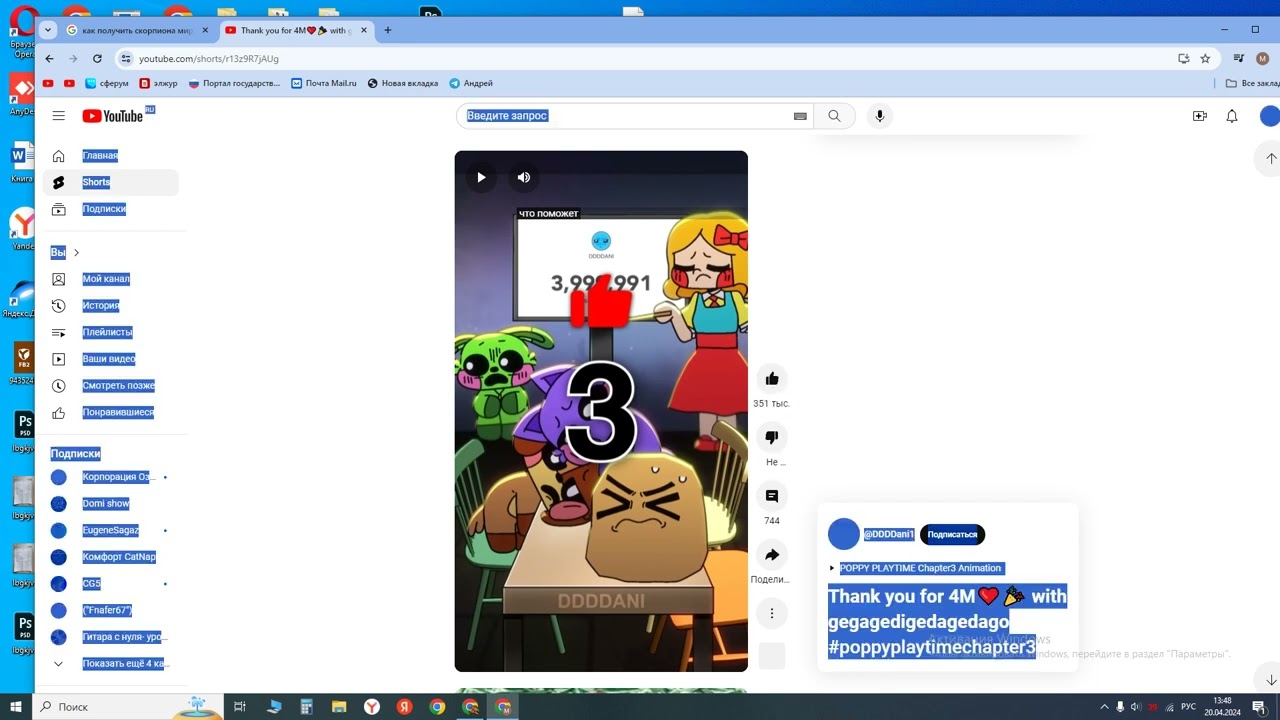This screenshot has width=1280, height=720.
Task: Go back in the browser
Action: pyautogui.click(x=50, y=59)
